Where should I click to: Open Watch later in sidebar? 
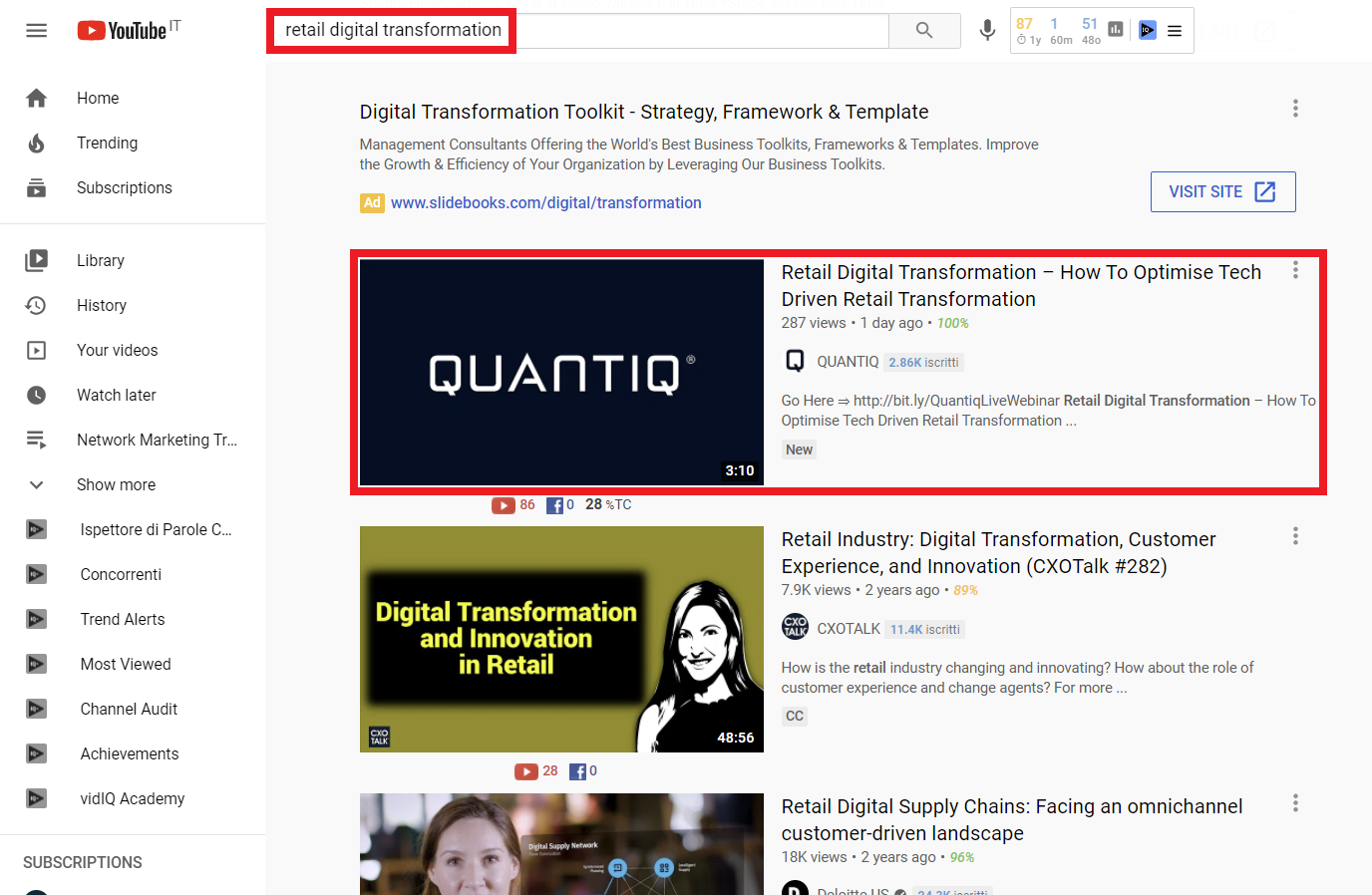click(x=133, y=395)
